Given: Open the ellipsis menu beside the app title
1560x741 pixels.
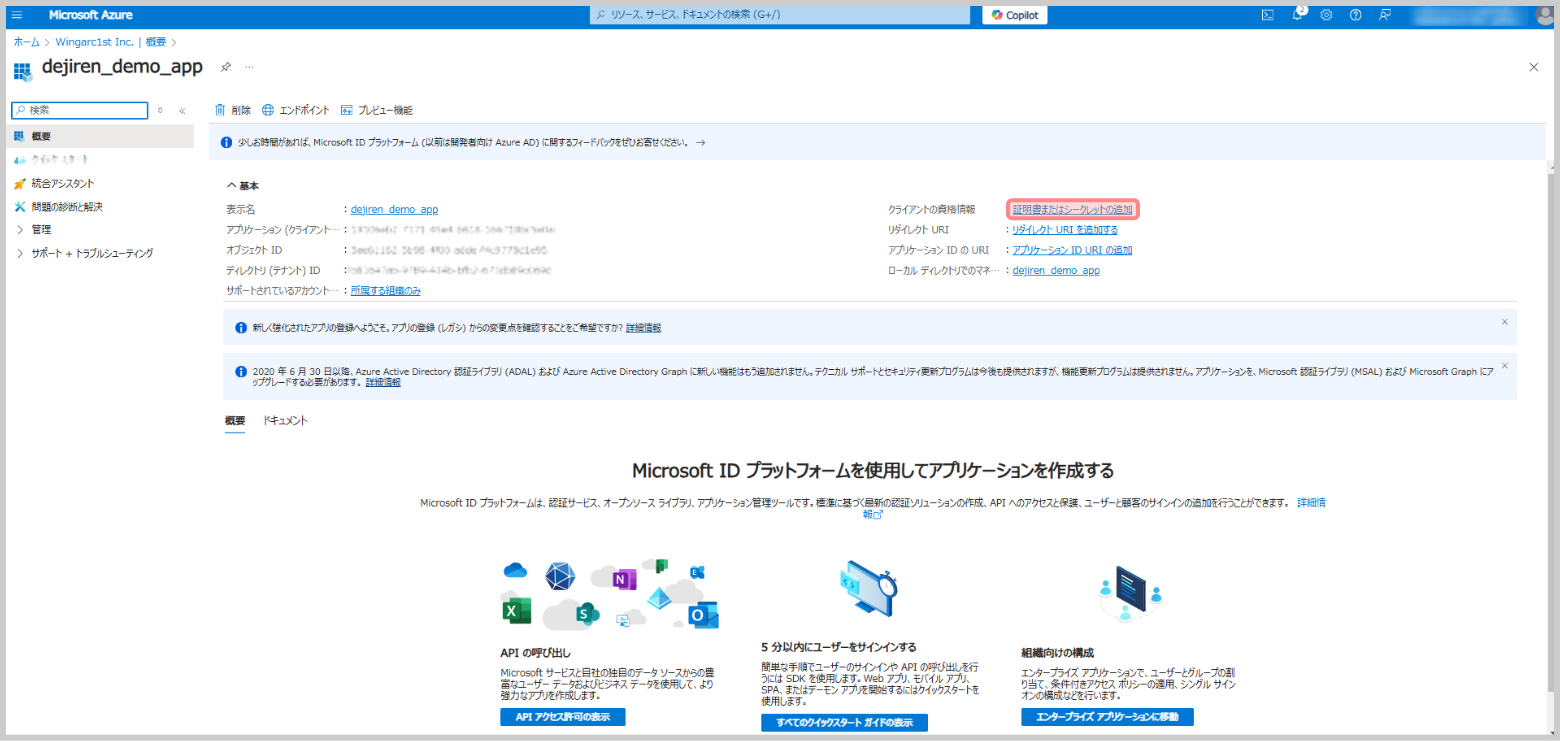Looking at the screenshot, I should pyautogui.click(x=249, y=67).
